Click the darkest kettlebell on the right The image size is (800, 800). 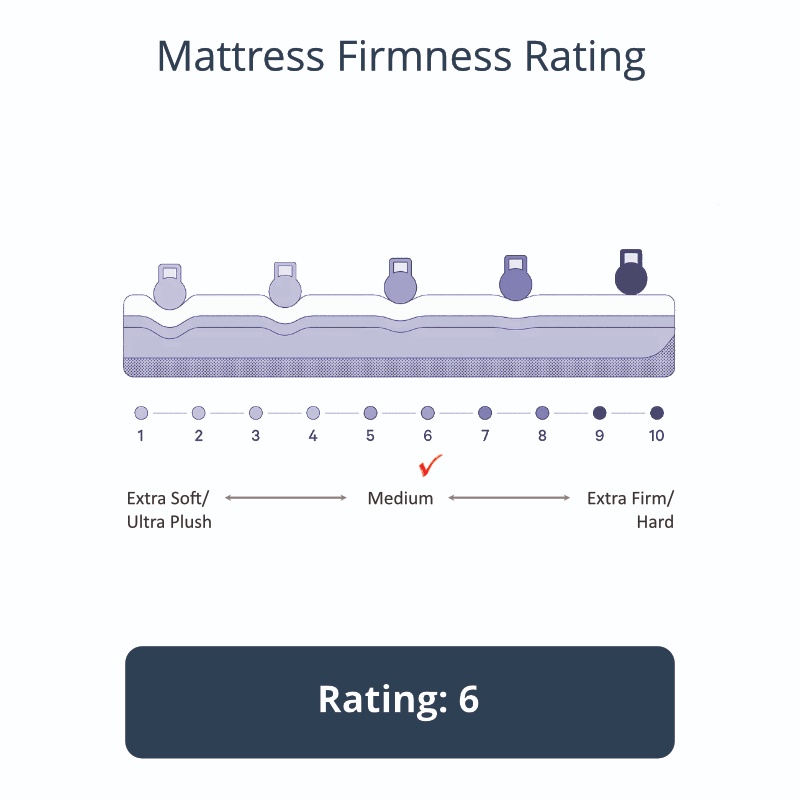coord(631,272)
